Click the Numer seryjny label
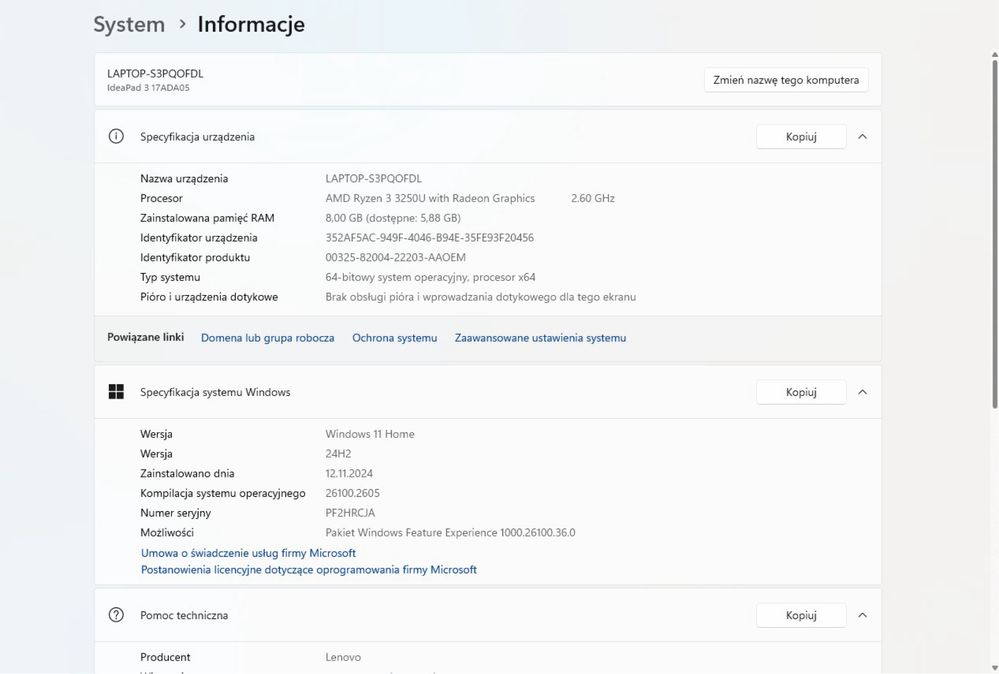 (175, 513)
